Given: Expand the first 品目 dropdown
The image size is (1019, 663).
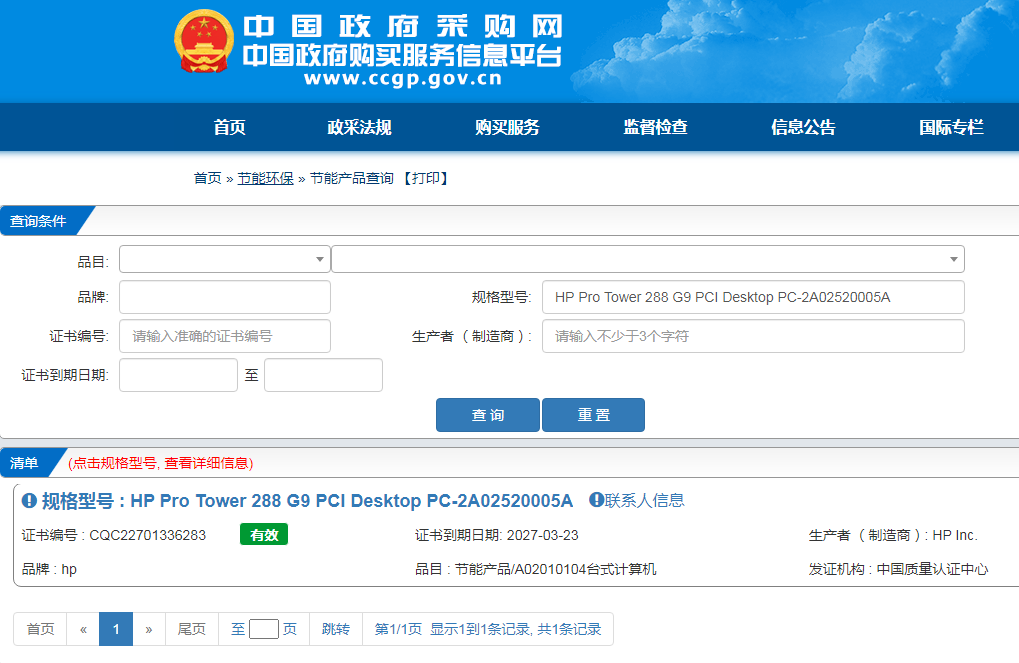Looking at the screenshot, I should [225, 259].
